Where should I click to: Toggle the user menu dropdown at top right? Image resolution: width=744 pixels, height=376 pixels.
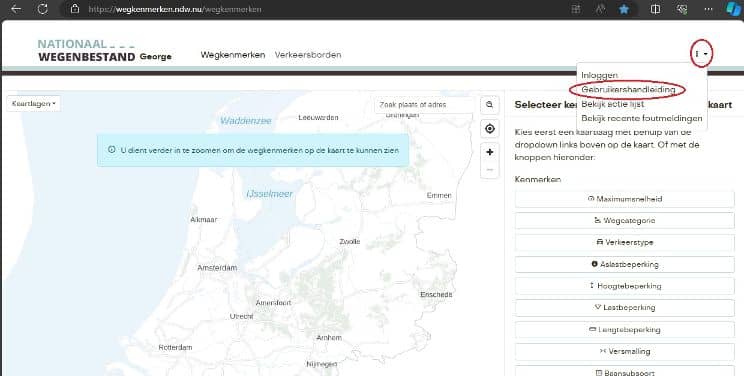pyautogui.click(x=701, y=54)
